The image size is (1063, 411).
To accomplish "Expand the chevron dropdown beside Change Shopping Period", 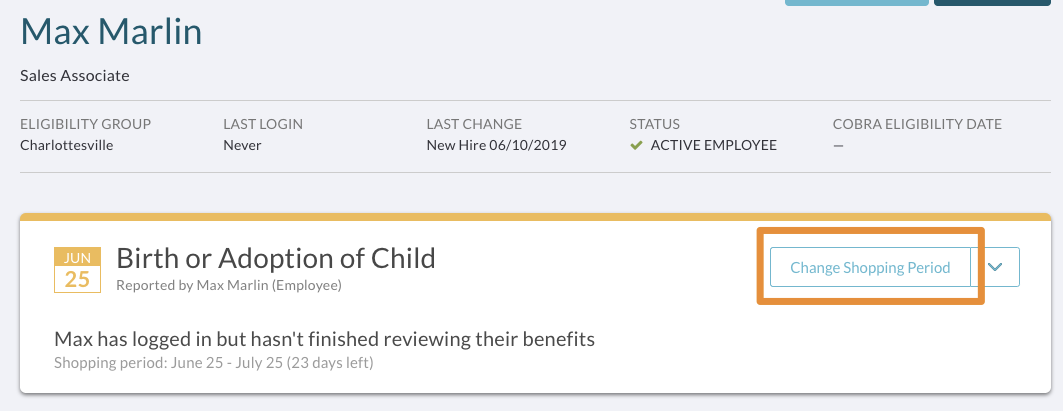I will [x=995, y=267].
